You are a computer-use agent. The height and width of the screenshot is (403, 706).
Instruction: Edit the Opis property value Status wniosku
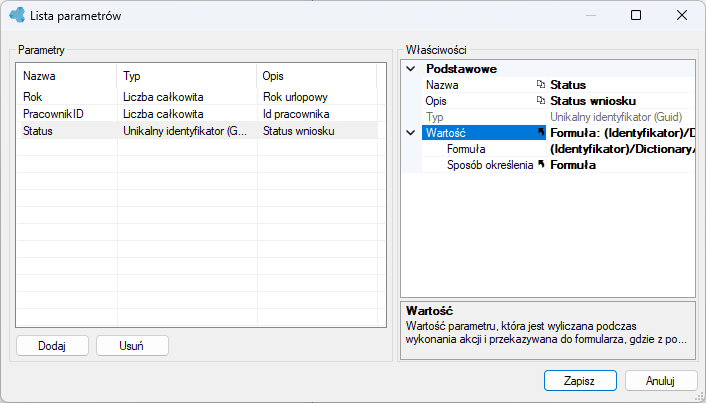coord(621,101)
